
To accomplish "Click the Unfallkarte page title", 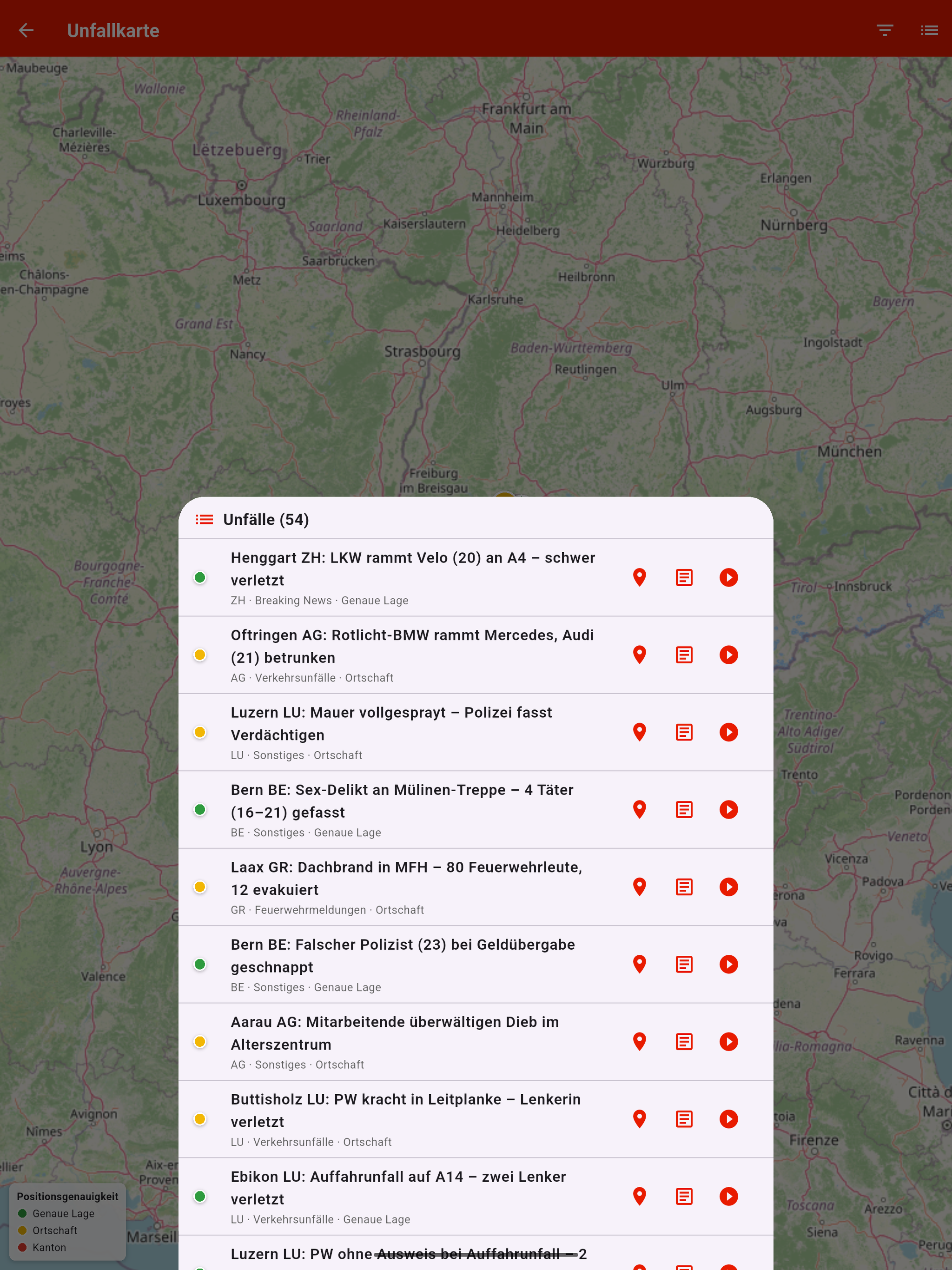I will [x=113, y=30].
